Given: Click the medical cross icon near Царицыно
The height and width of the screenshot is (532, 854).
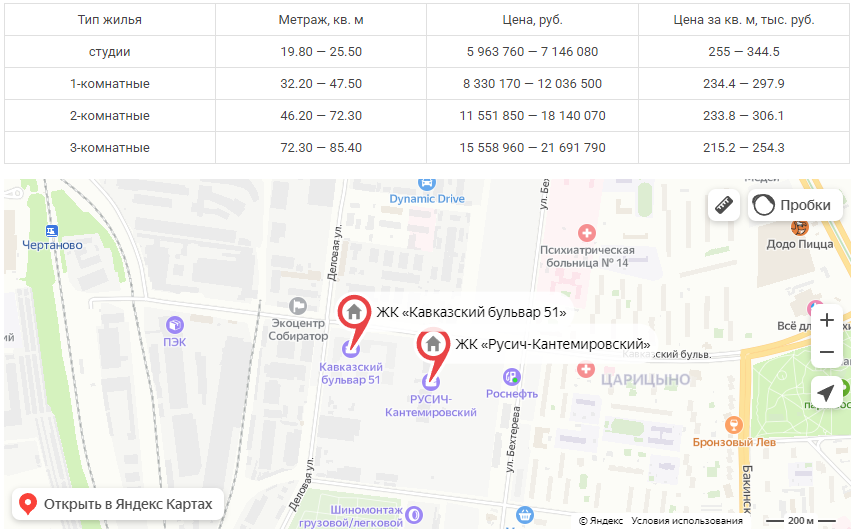Looking at the screenshot, I should [586, 370].
